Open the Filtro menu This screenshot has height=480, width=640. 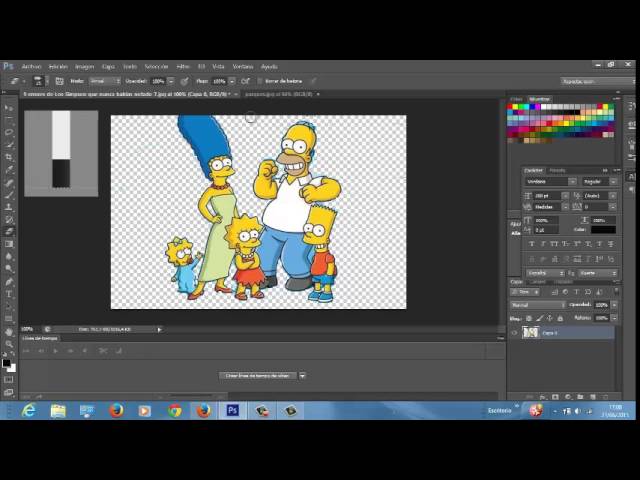pos(183,67)
